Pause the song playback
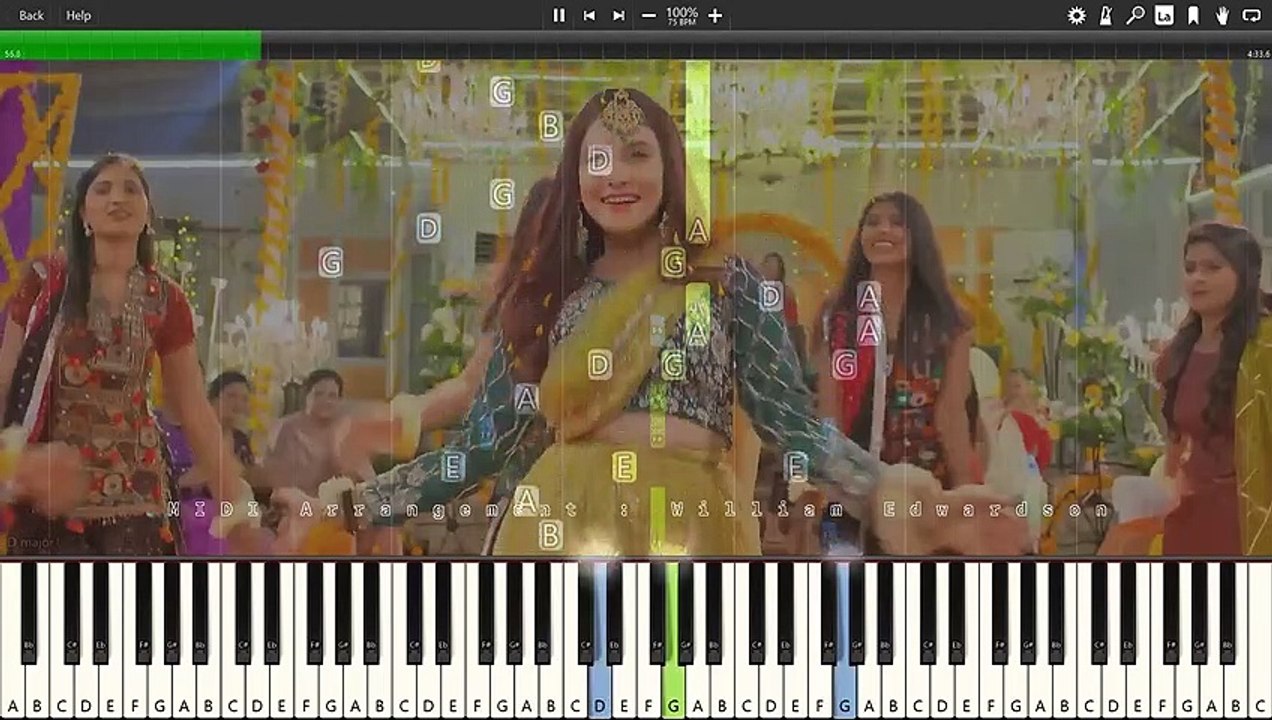The height and width of the screenshot is (720, 1272). point(559,15)
